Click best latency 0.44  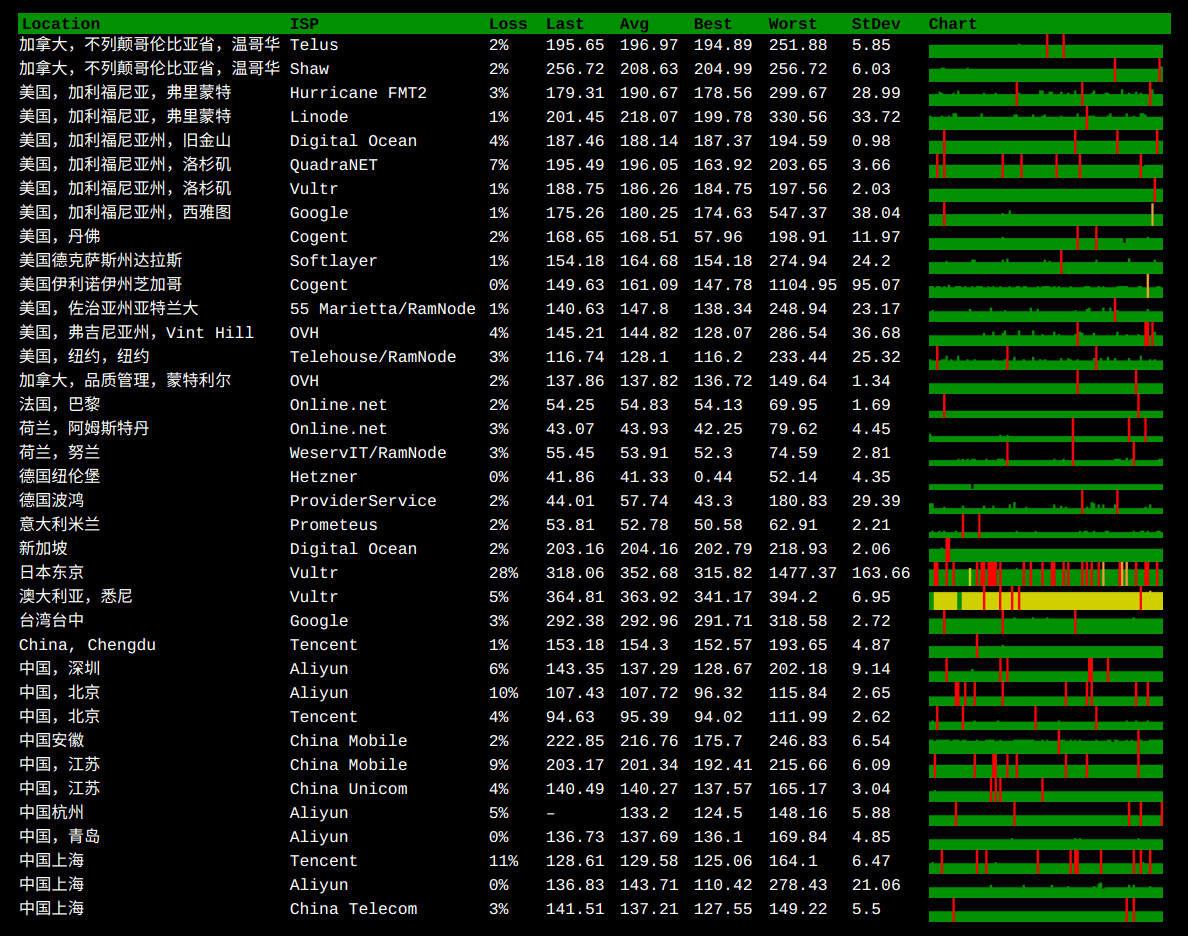(712, 477)
